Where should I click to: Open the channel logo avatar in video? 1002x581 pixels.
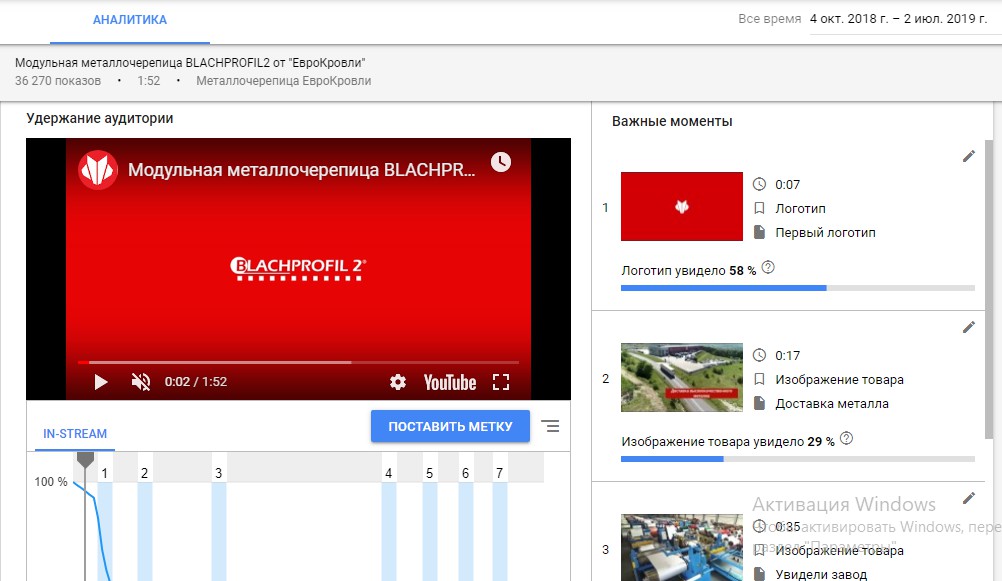pos(98,170)
